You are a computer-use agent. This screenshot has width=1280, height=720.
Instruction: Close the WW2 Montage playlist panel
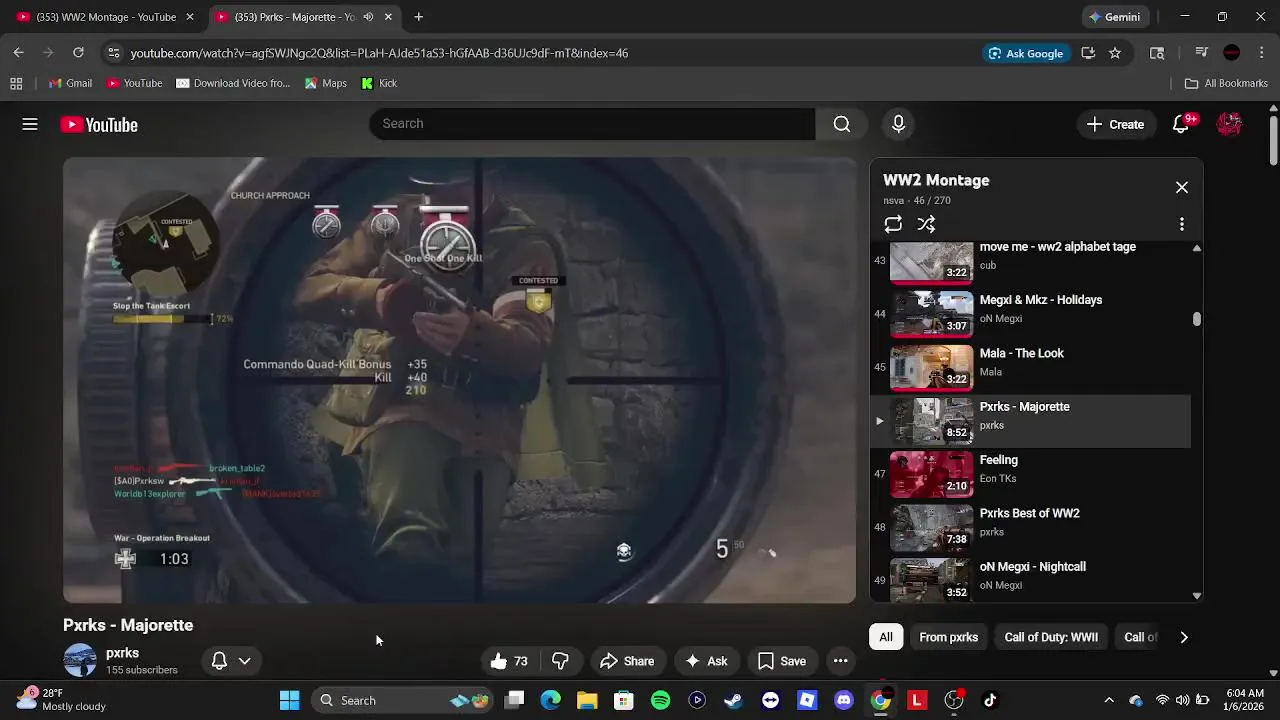(1182, 187)
